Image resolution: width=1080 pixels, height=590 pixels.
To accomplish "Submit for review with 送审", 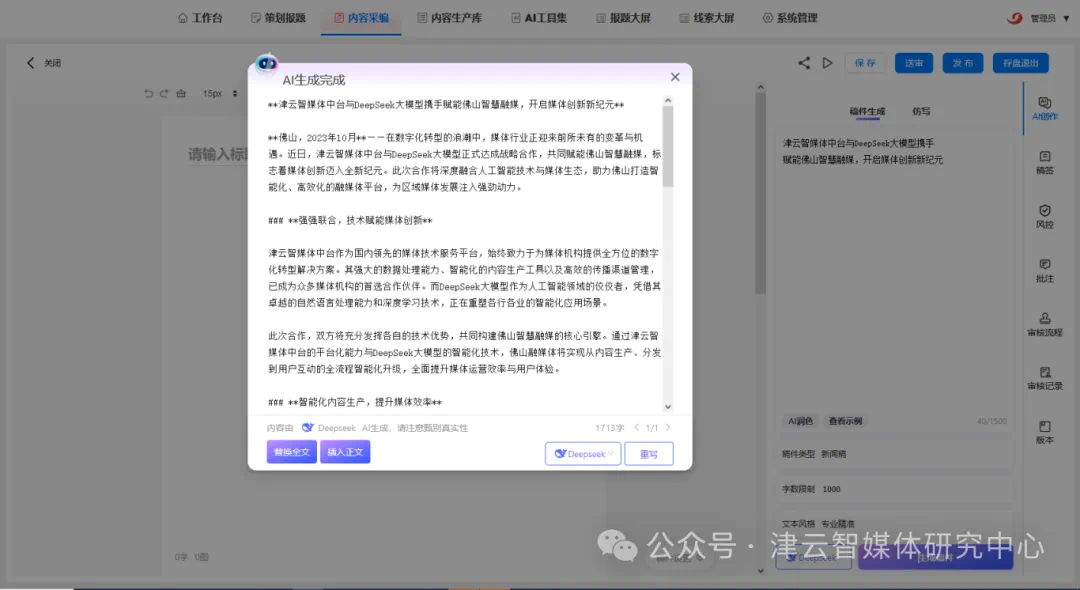I will coord(914,63).
